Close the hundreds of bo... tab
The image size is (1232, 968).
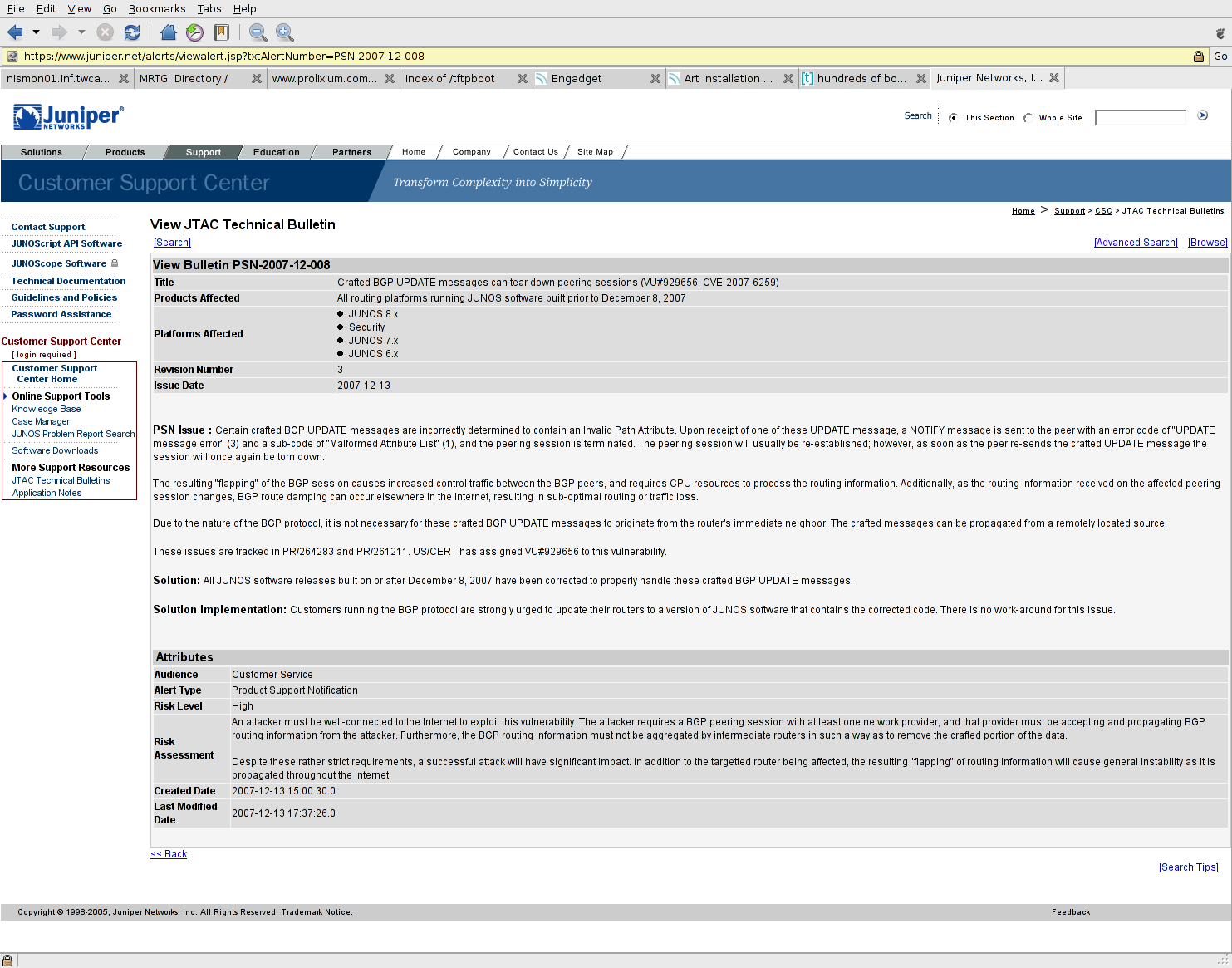point(921,78)
